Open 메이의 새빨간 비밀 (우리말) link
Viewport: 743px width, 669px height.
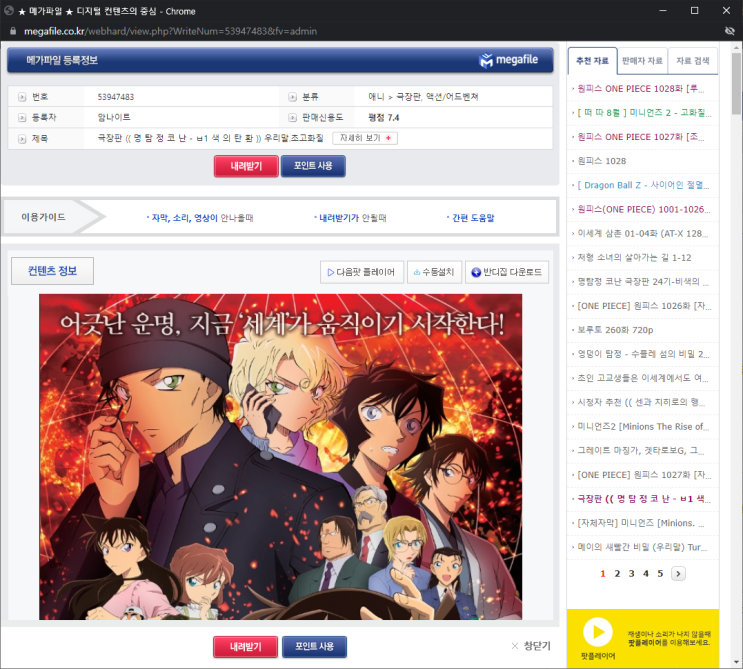coord(642,547)
